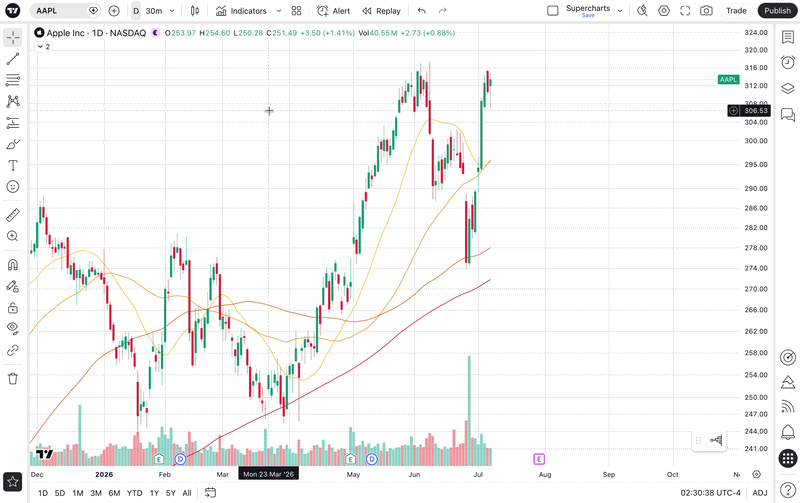Switch to the 6M date range
This screenshot has width=800, height=503.
pyautogui.click(x=114, y=493)
